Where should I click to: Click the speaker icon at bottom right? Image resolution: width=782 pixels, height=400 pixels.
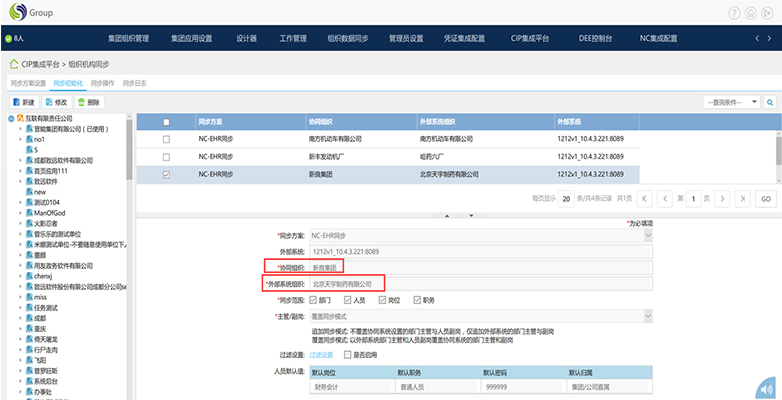point(765,388)
